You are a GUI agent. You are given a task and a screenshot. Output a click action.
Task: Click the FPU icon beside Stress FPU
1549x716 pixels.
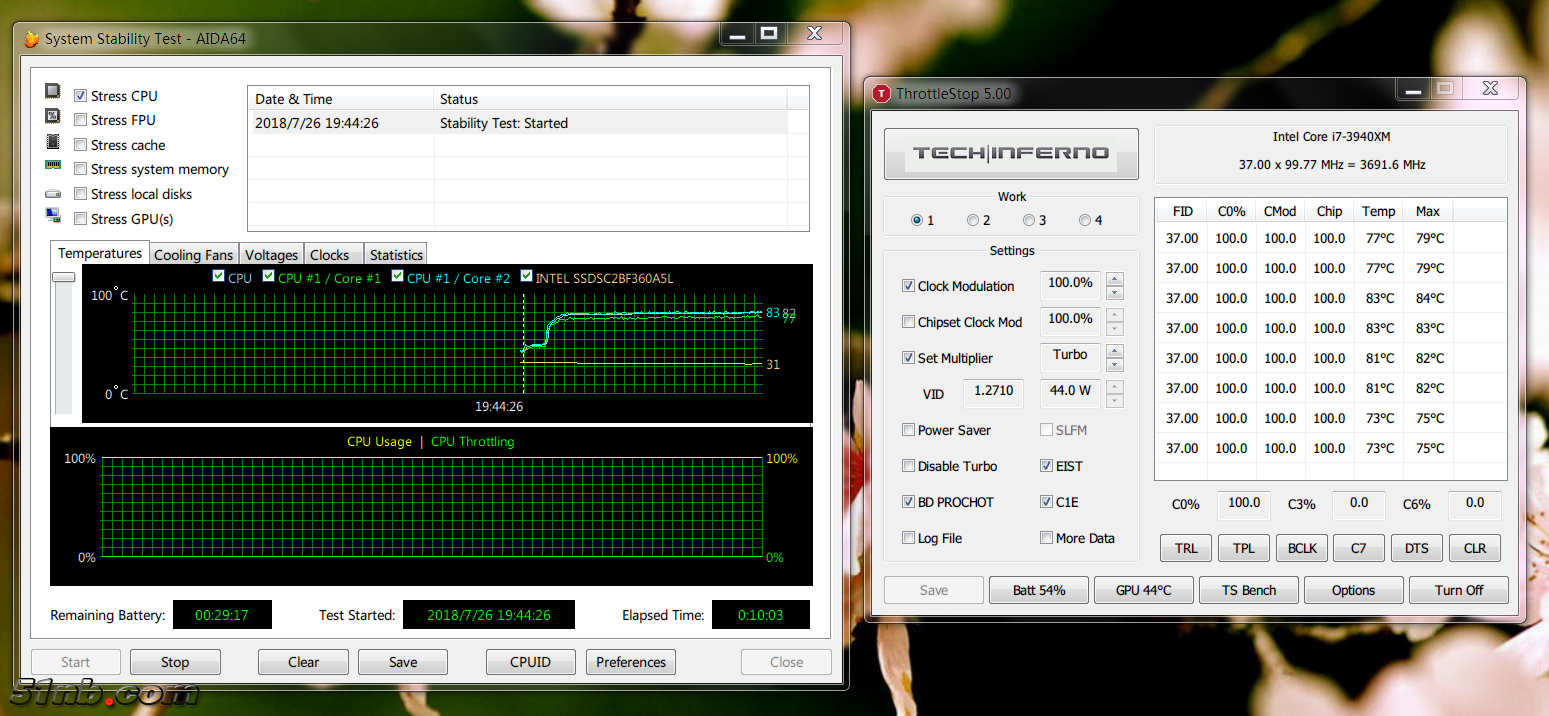(53, 116)
